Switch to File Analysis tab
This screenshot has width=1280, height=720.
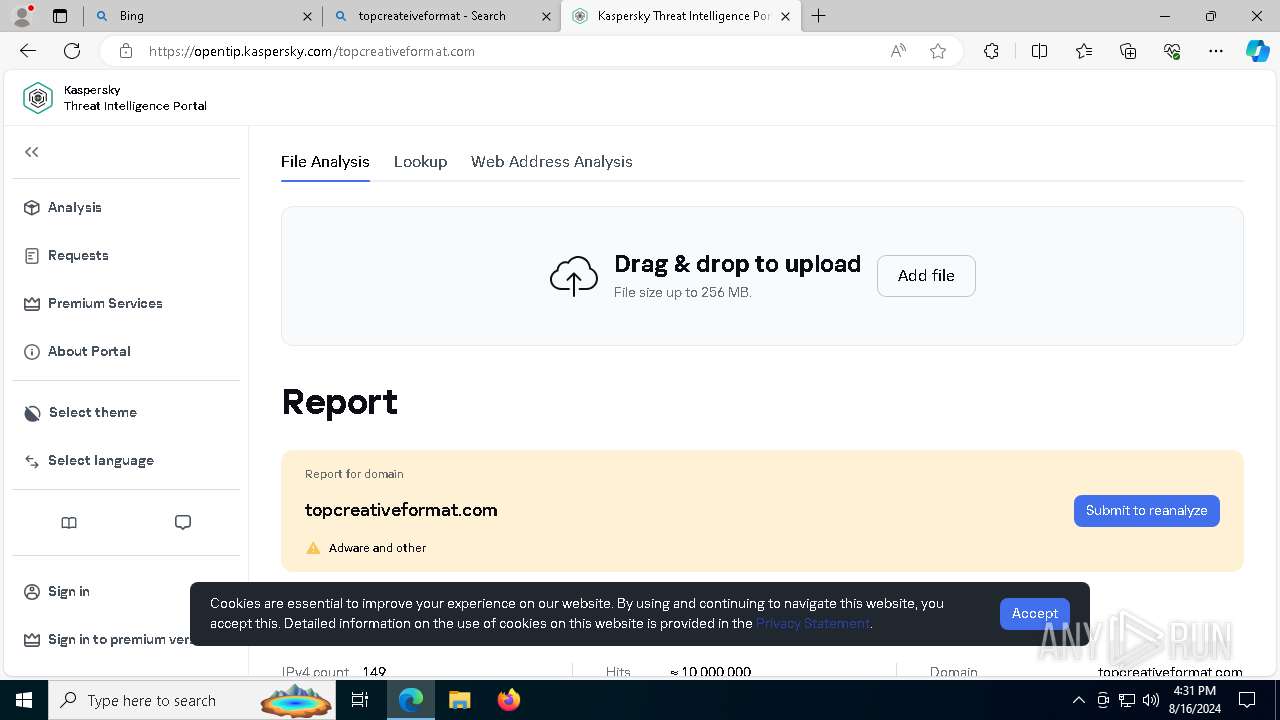coord(325,161)
